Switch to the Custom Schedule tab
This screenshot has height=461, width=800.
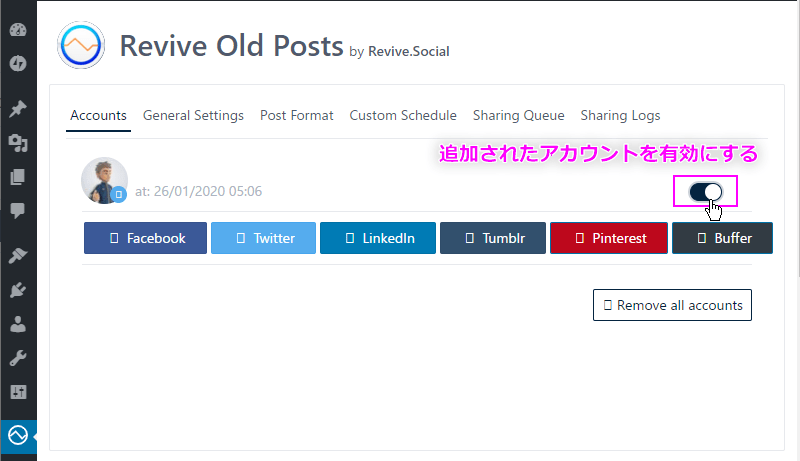(403, 116)
